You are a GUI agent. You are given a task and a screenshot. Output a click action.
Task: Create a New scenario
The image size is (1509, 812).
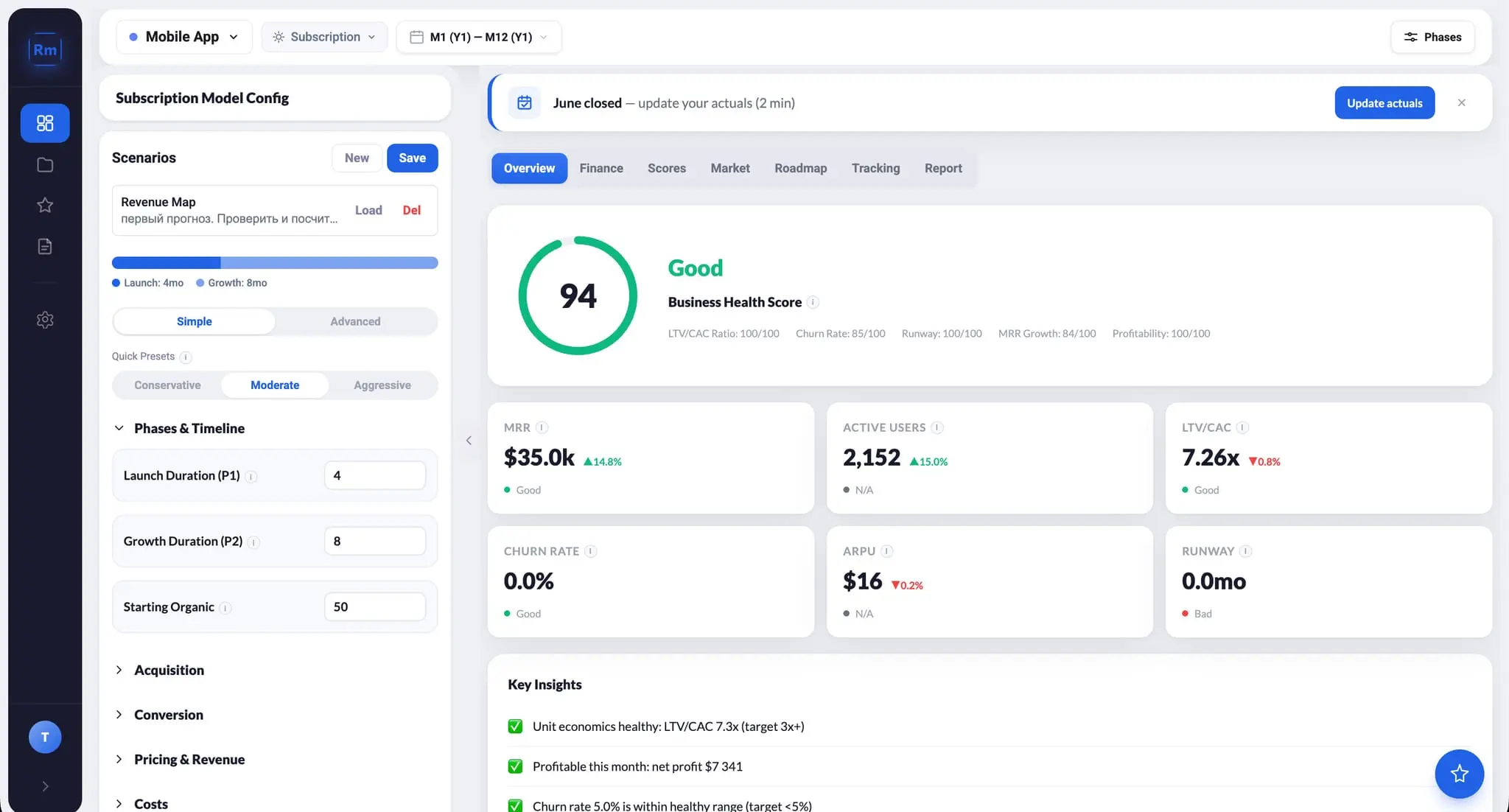tap(357, 158)
